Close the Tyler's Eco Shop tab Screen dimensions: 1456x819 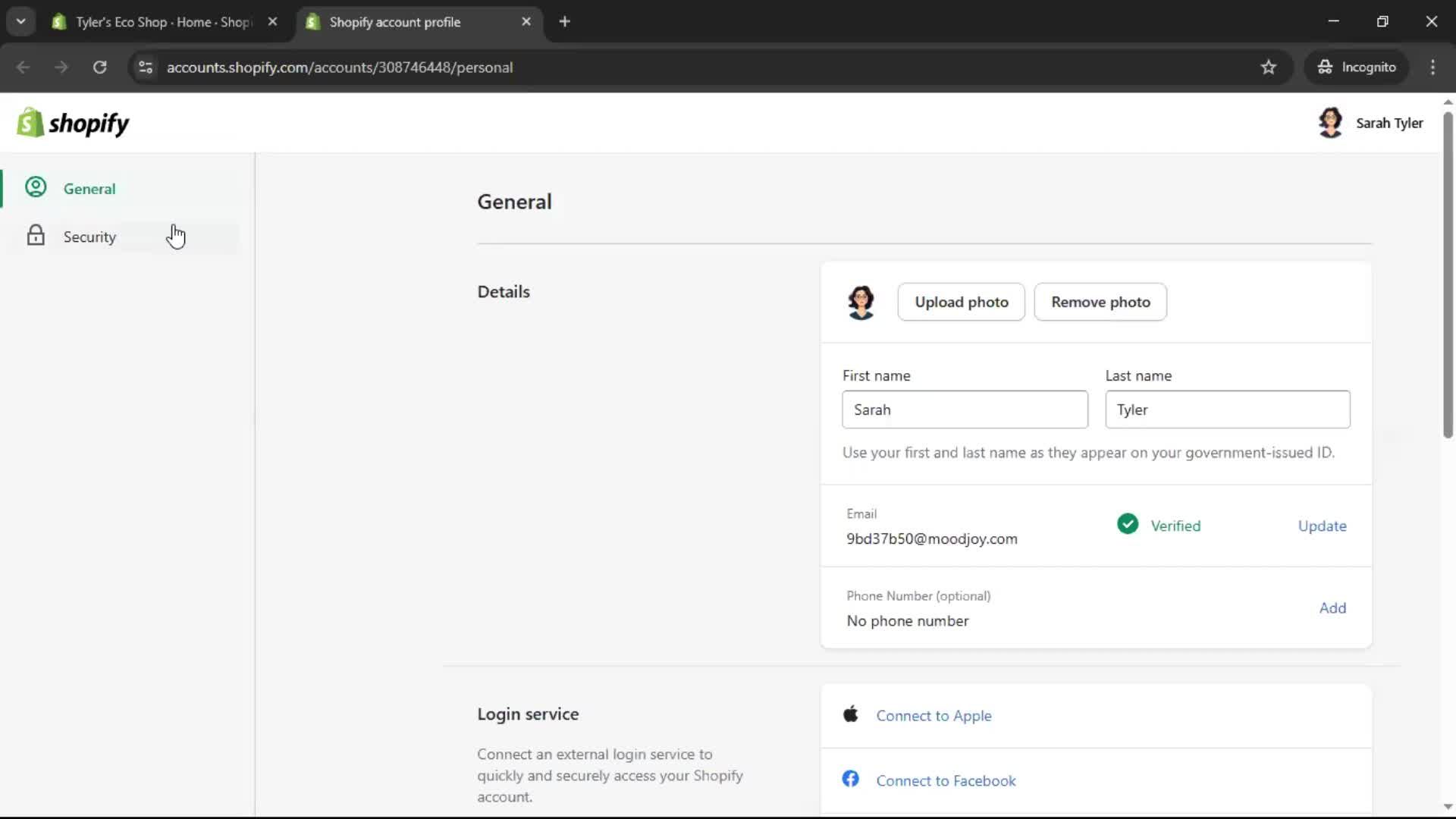[272, 21]
